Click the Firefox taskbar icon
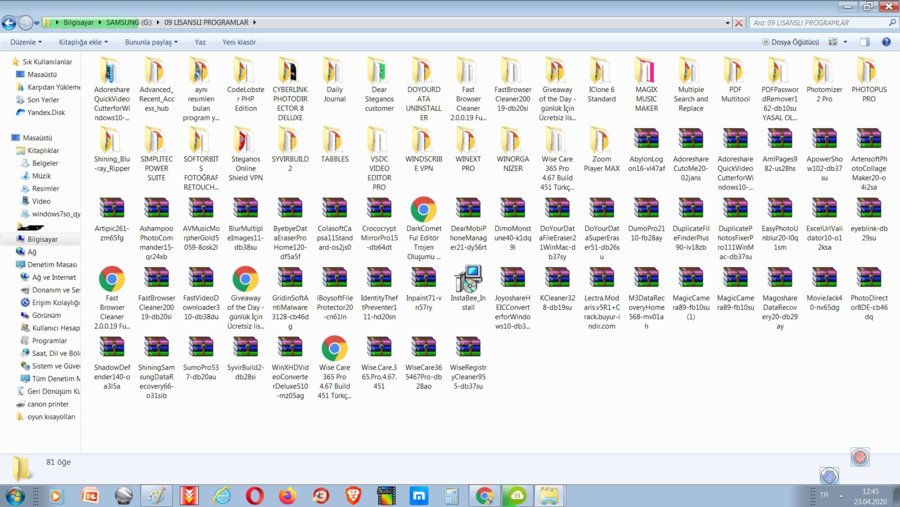Viewport: 900px width, 507px height. [x=288, y=494]
